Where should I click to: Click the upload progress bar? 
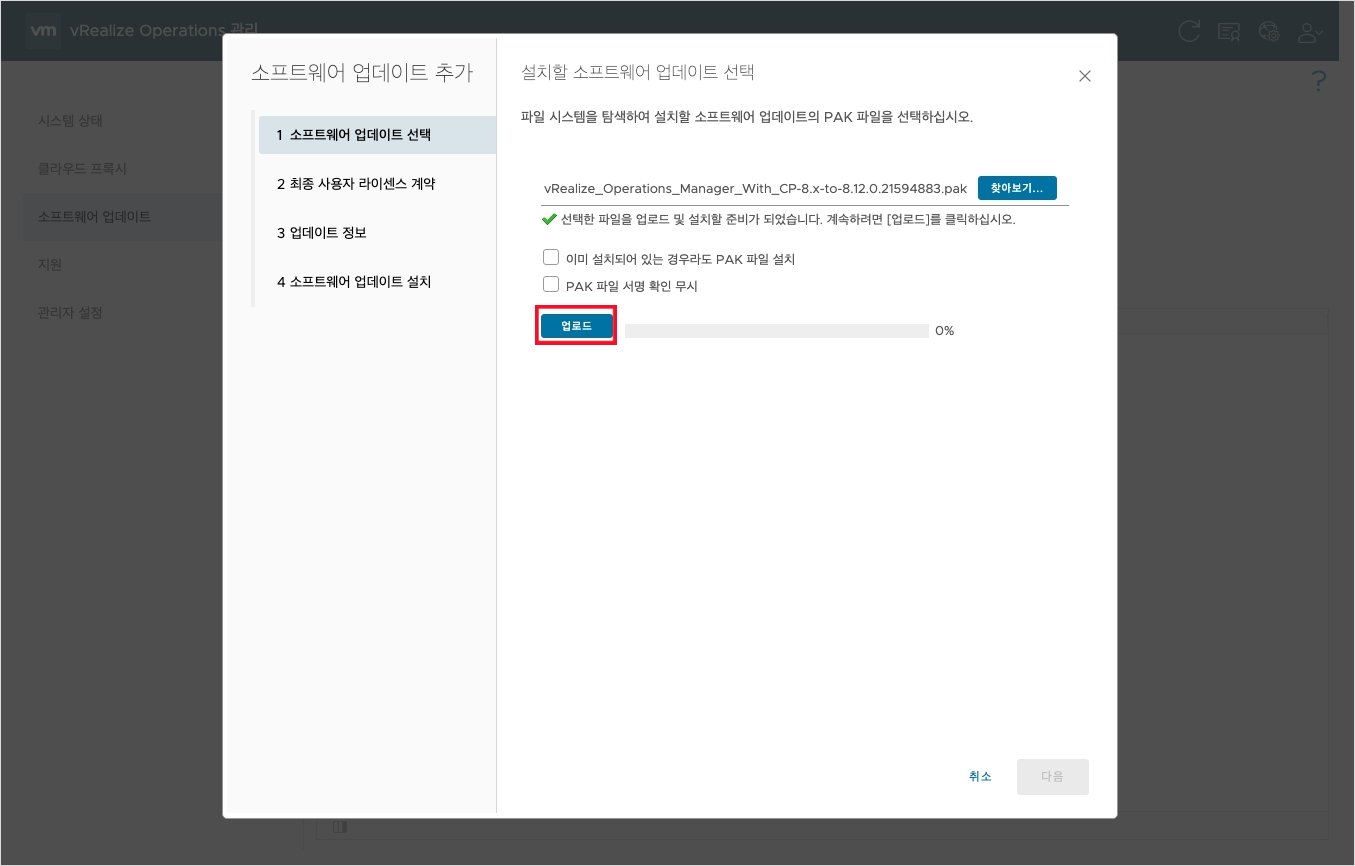point(777,331)
